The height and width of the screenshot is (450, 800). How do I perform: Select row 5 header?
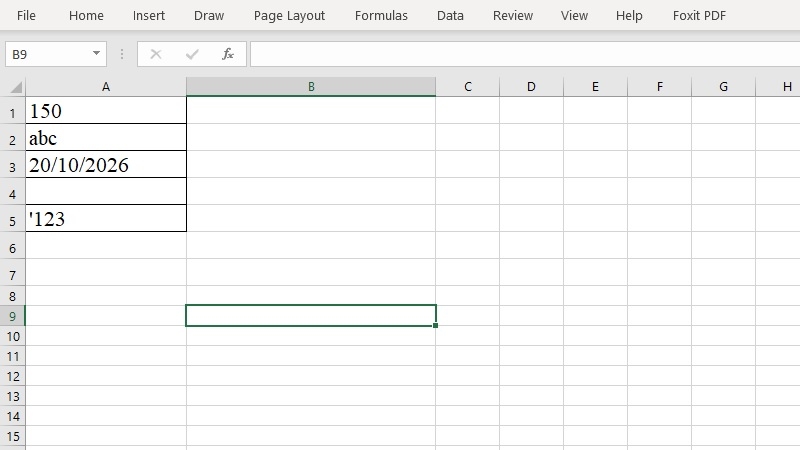[x=13, y=220]
